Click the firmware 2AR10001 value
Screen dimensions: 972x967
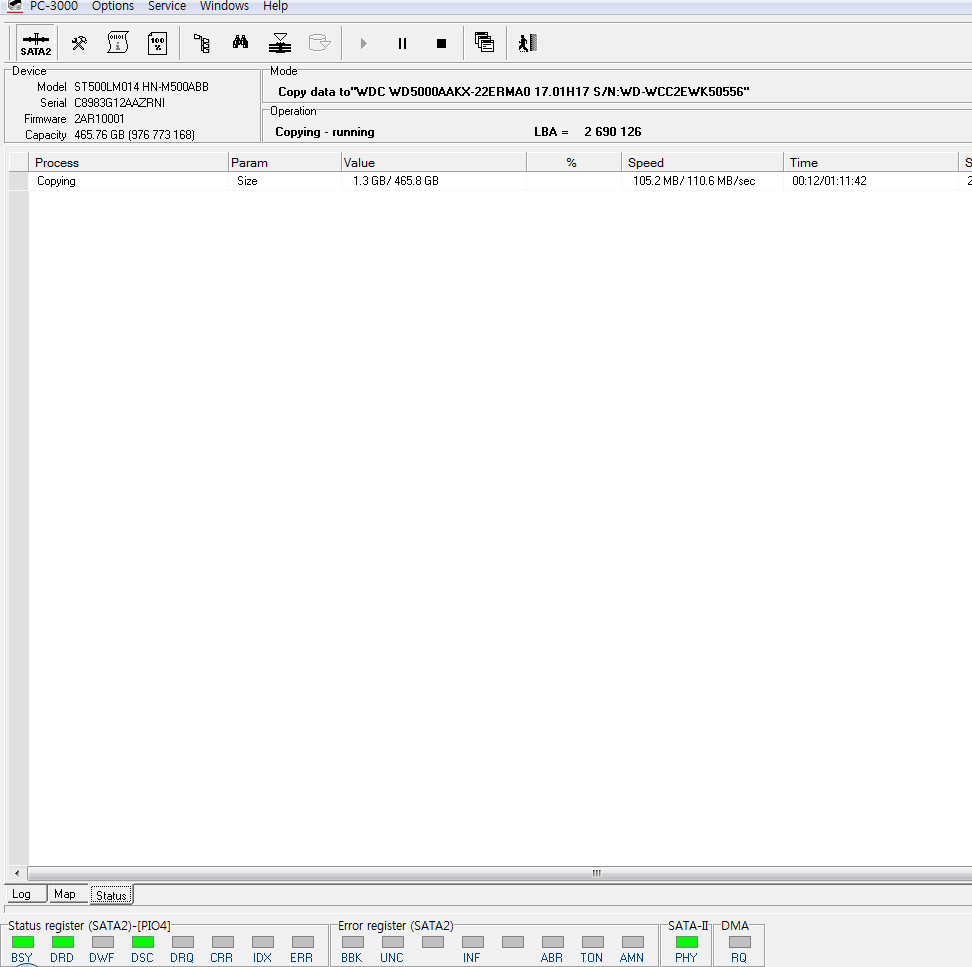(99, 119)
